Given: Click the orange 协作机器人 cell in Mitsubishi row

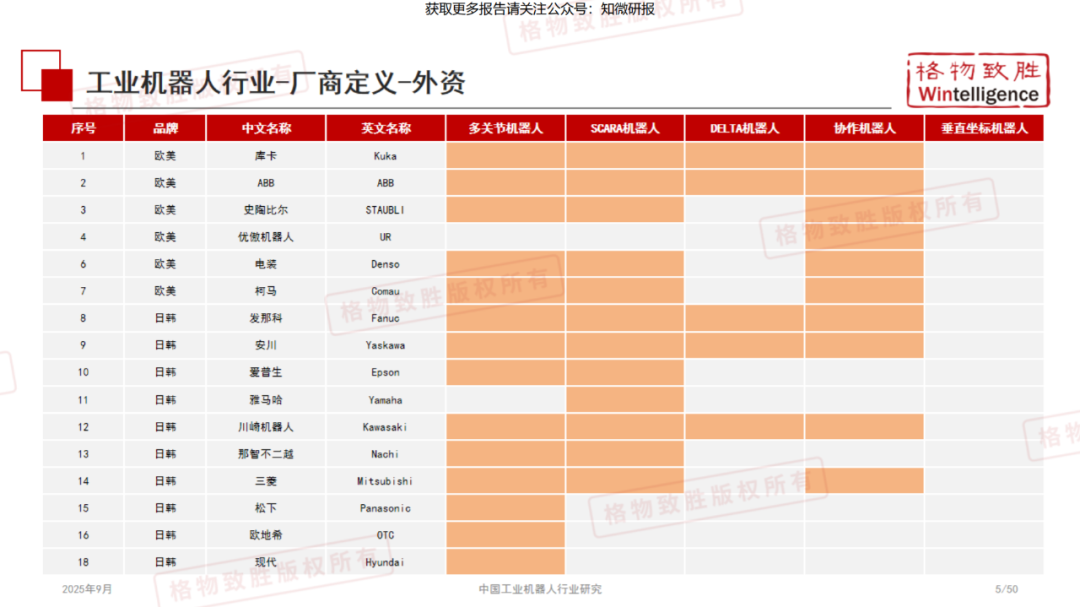Looking at the screenshot, I should (864, 481).
